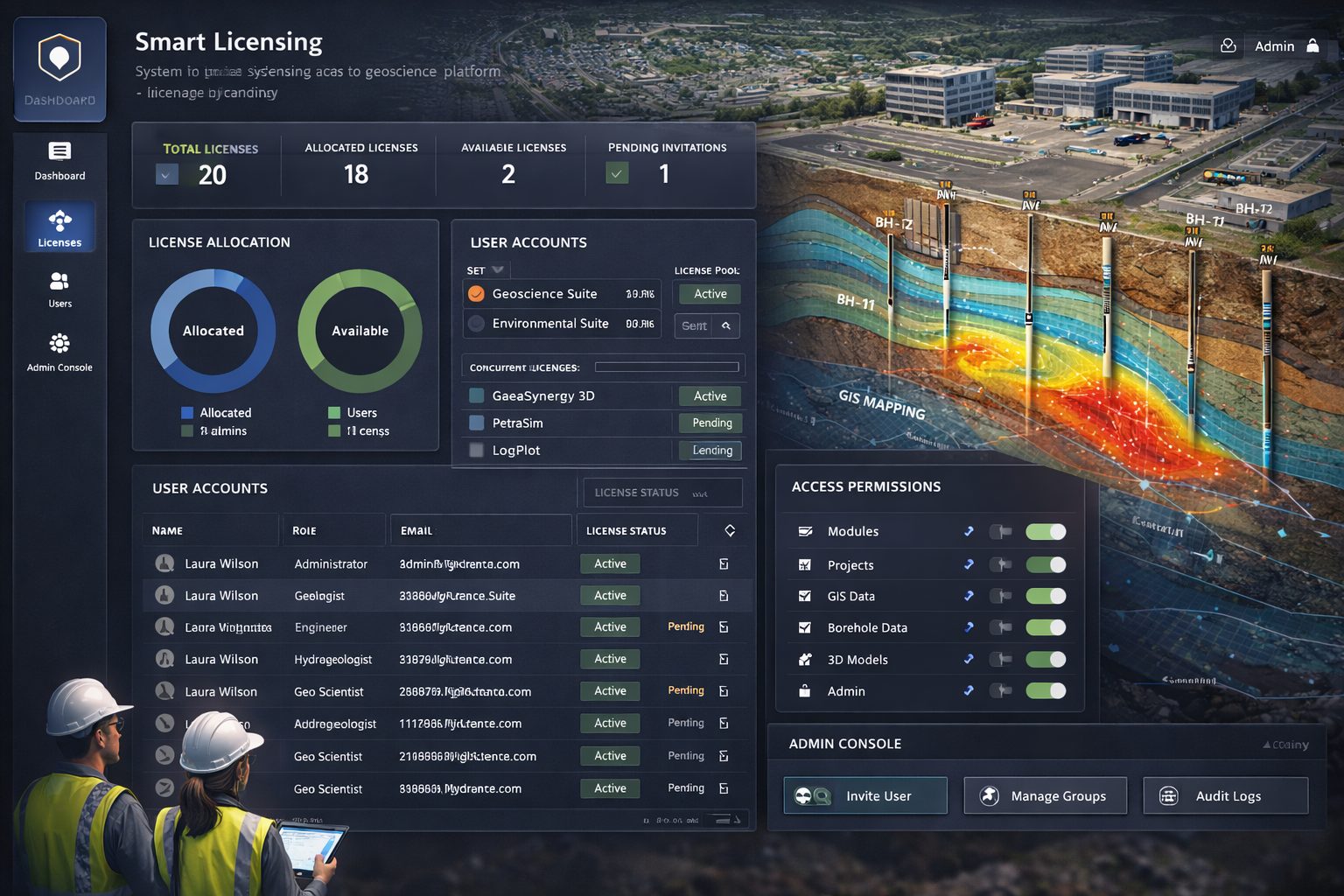Toggle the GIS Data permission switch
The height and width of the screenshot is (896, 1344).
click(1045, 596)
